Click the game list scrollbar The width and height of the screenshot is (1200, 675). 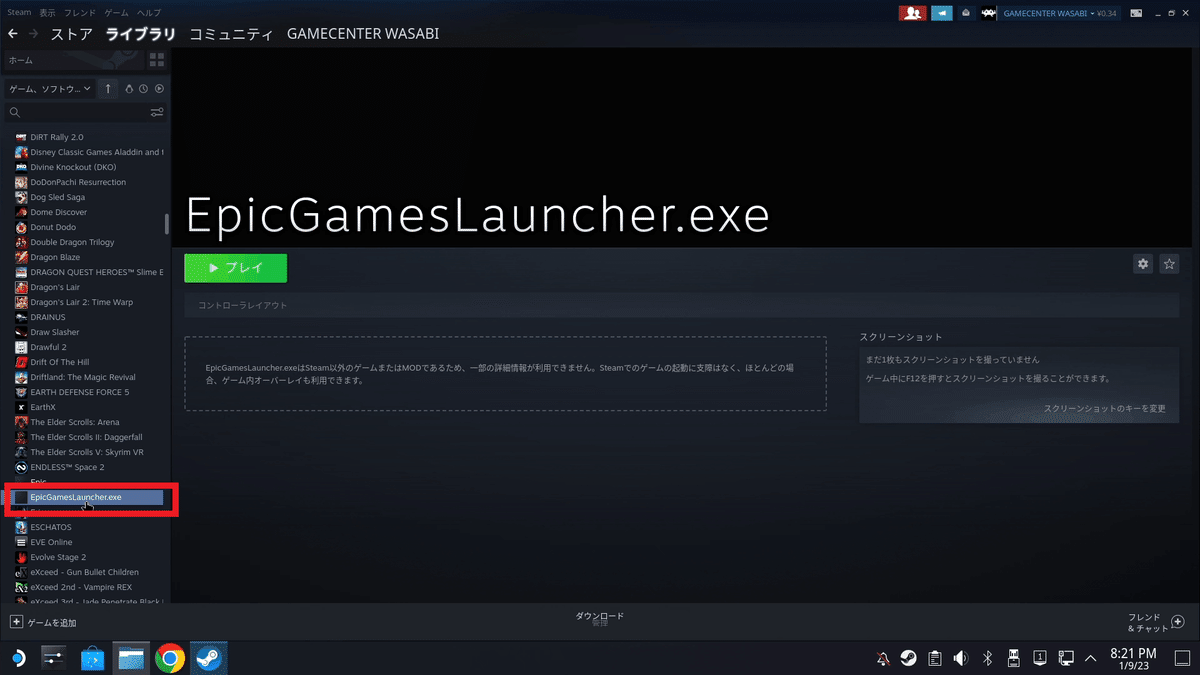tap(167, 224)
